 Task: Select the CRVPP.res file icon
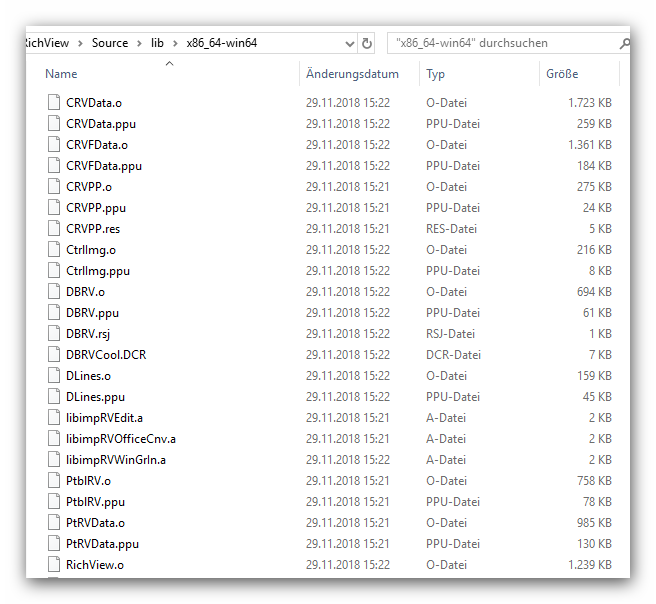pos(54,228)
